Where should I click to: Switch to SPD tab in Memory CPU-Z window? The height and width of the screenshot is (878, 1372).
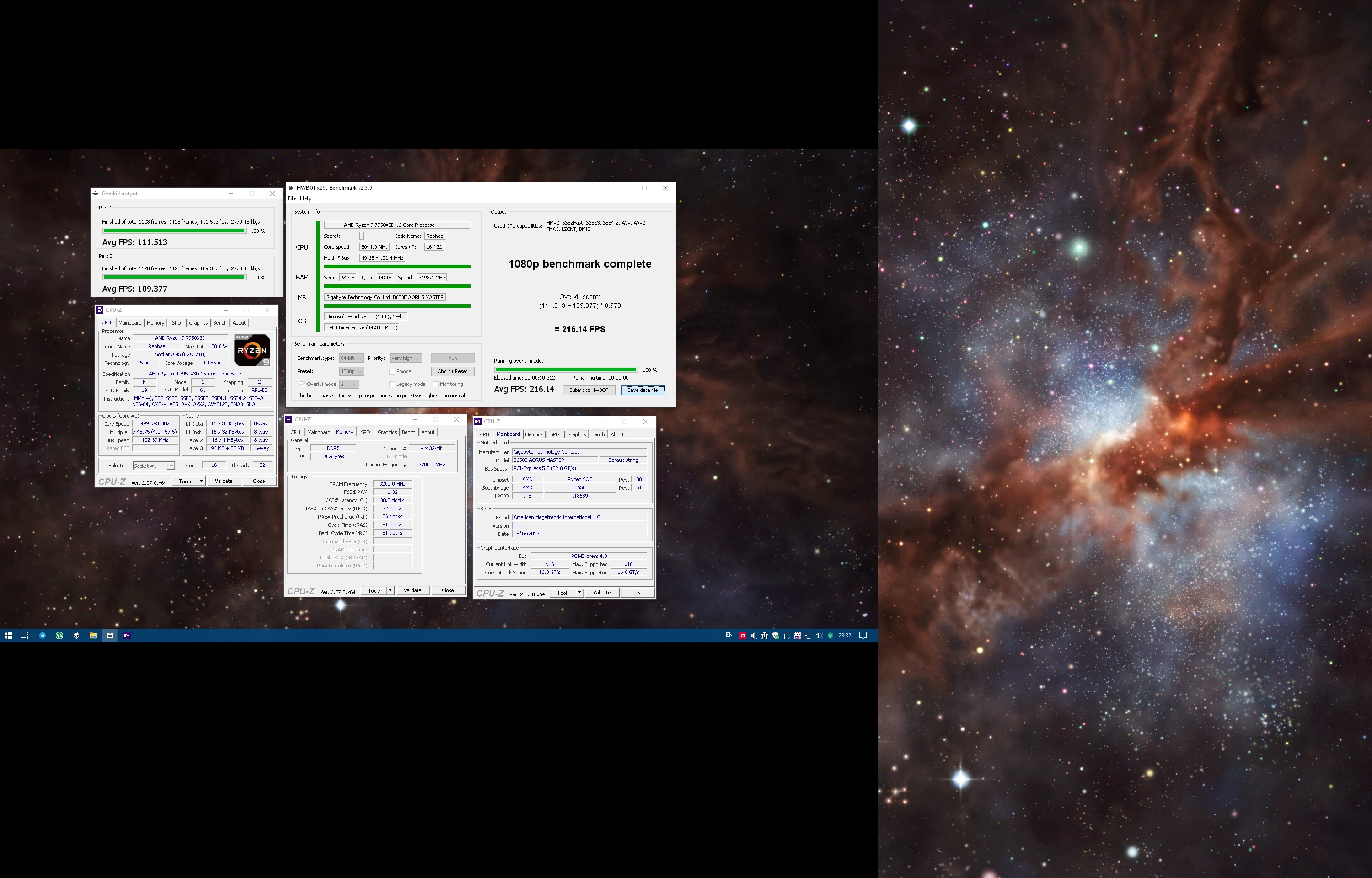(365, 432)
